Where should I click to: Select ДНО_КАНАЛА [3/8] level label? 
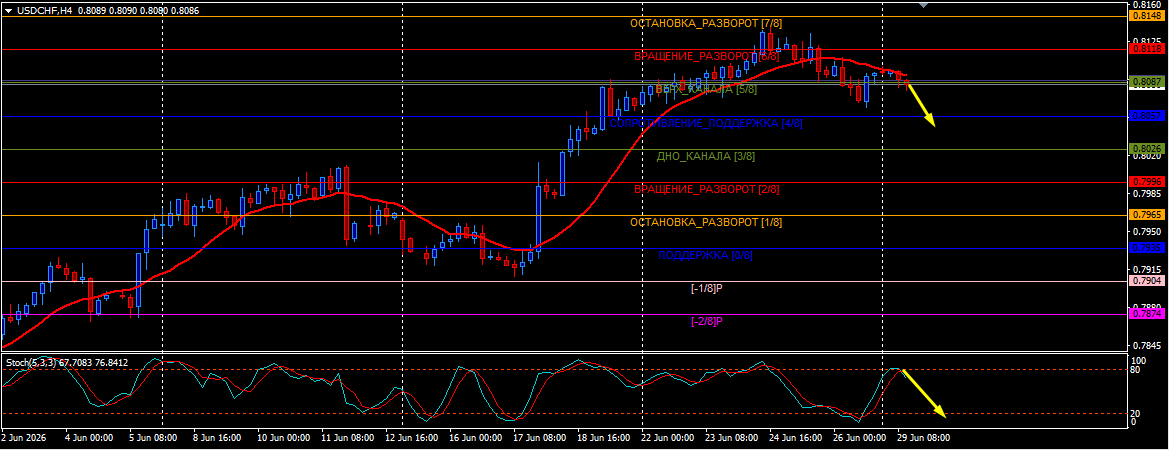pyautogui.click(x=706, y=156)
